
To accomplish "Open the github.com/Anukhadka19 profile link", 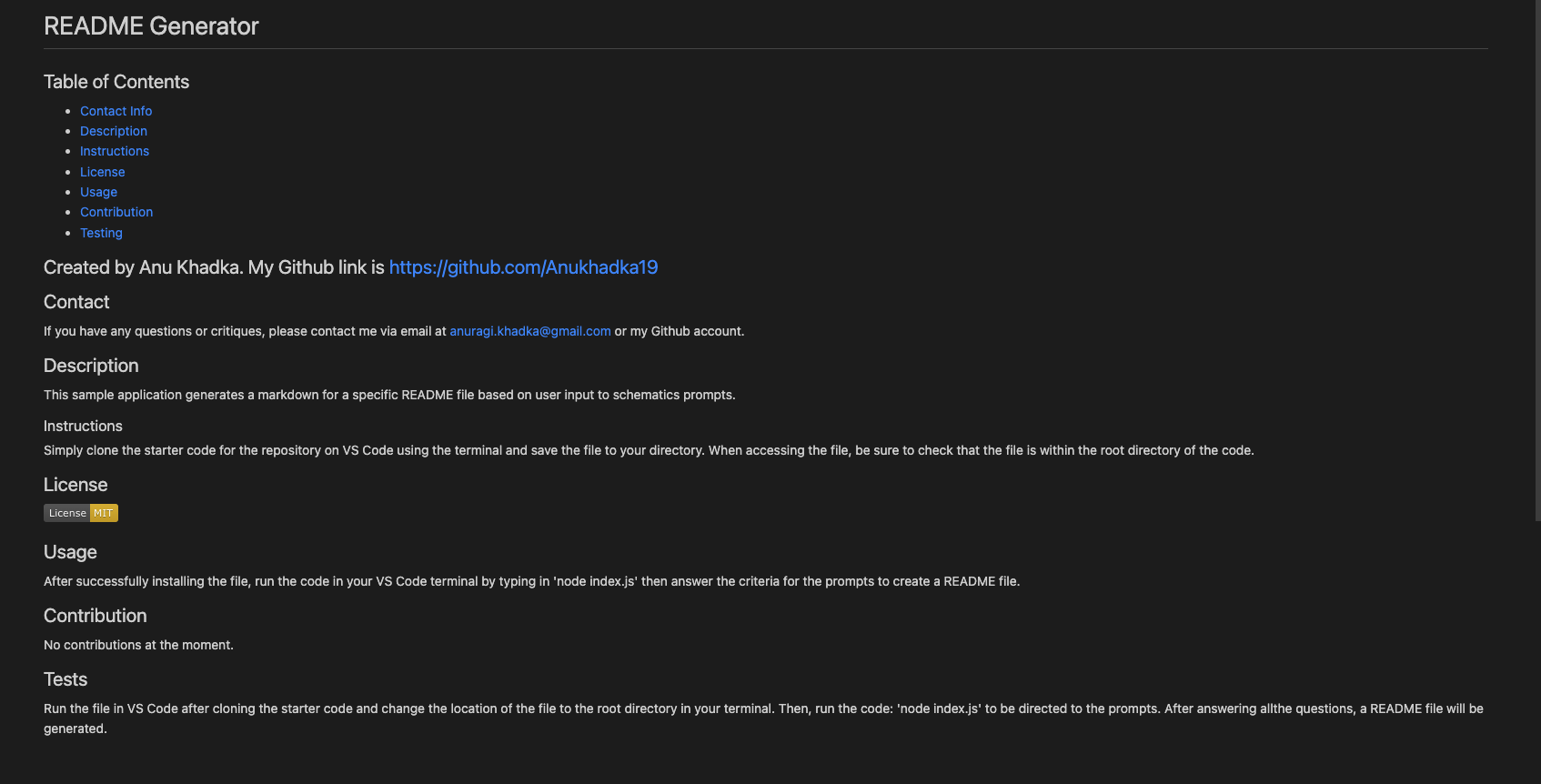I will [523, 267].
